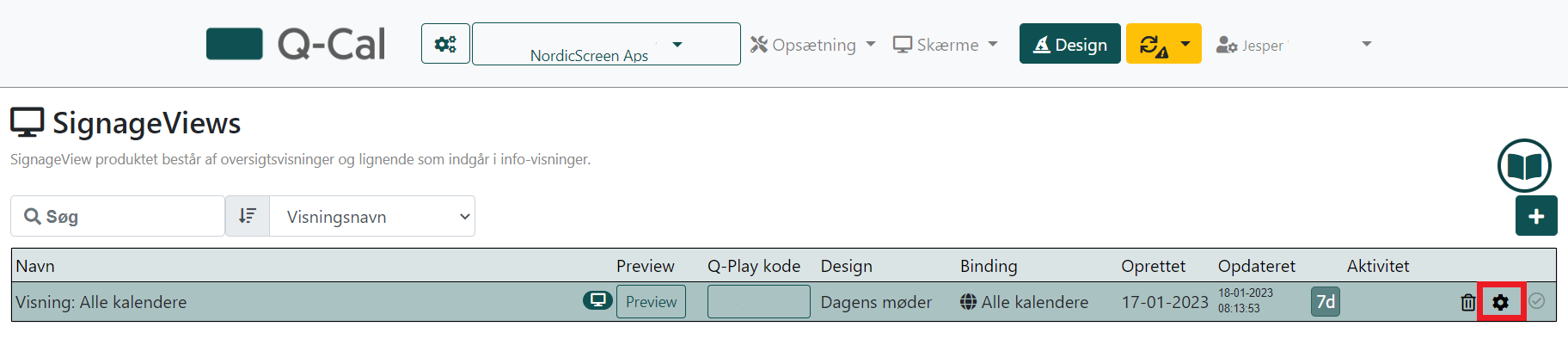This screenshot has height=339, width=1568.
Task: Expand the yellow sync button dropdown arrow
Action: 1185,44
